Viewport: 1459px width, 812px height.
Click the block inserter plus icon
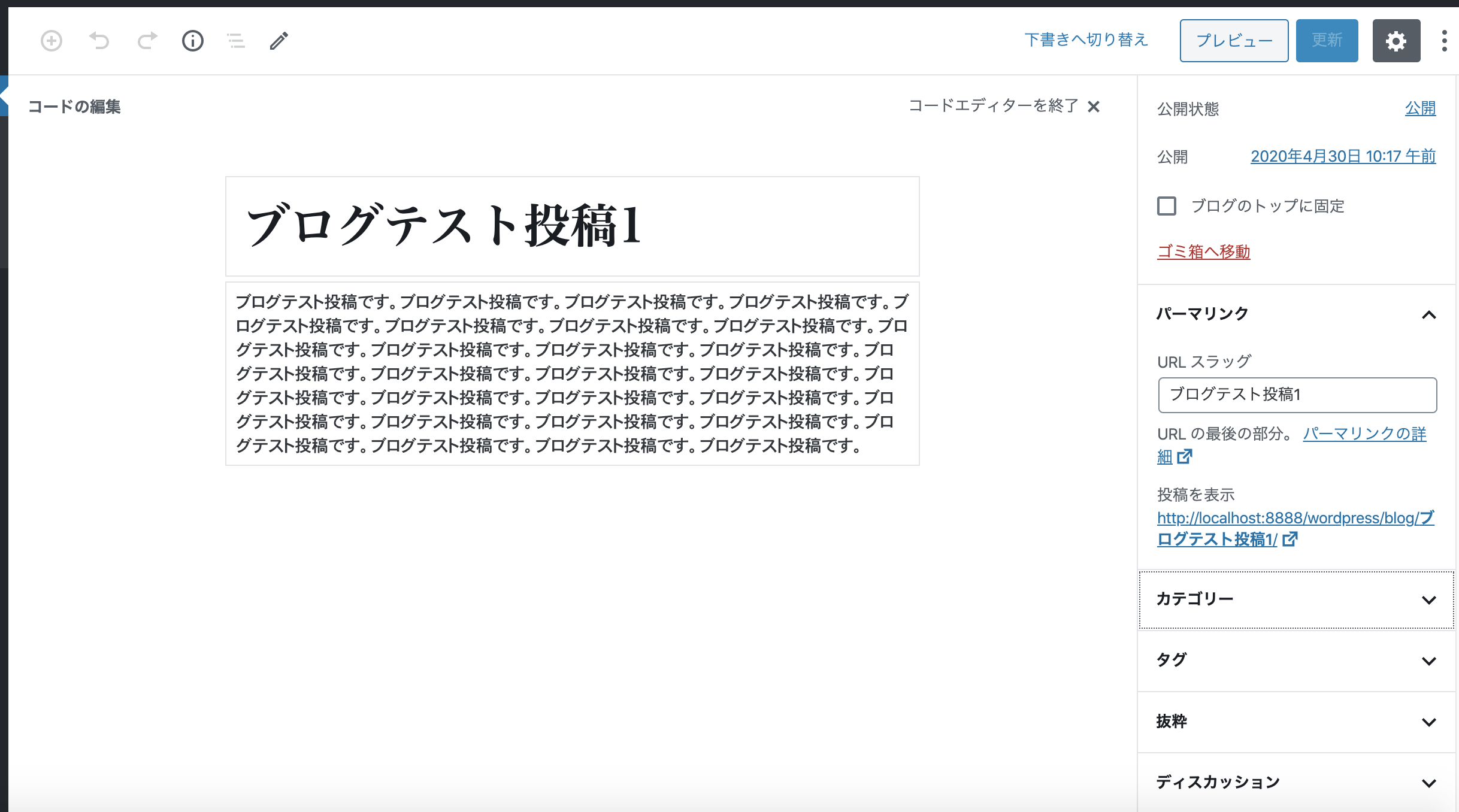pyautogui.click(x=51, y=41)
